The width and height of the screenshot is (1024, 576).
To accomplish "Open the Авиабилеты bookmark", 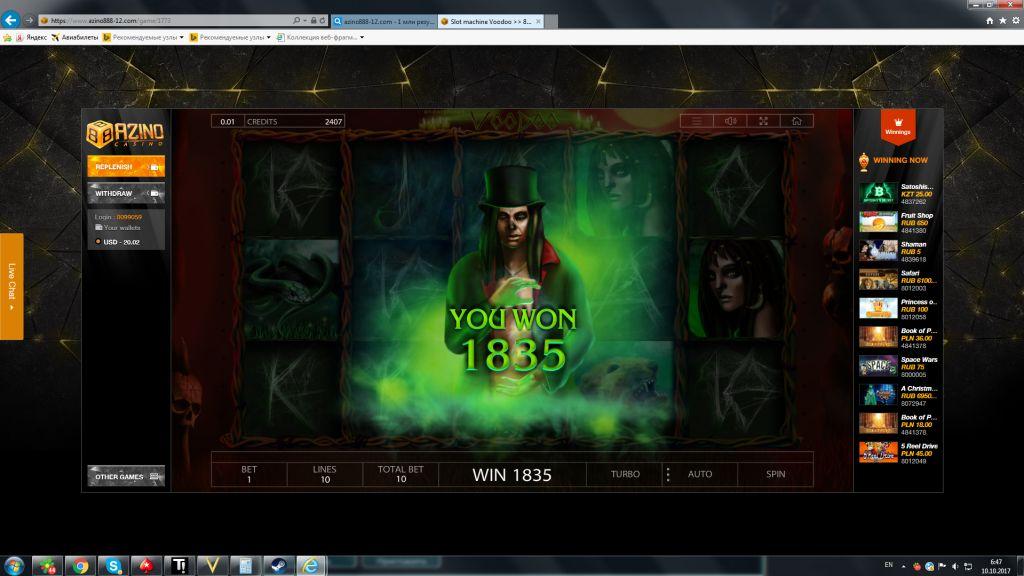I will [x=74, y=37].
